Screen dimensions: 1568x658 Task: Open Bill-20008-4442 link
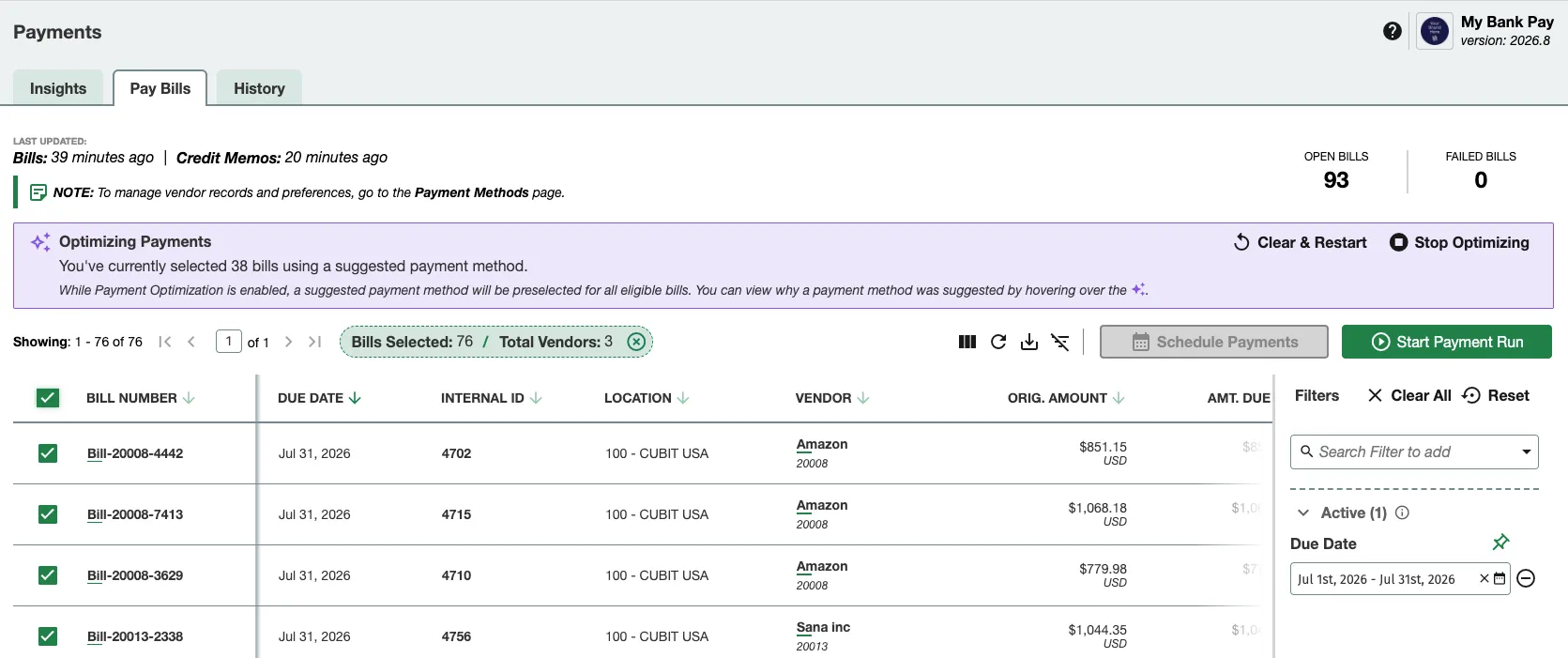point(135,453)
